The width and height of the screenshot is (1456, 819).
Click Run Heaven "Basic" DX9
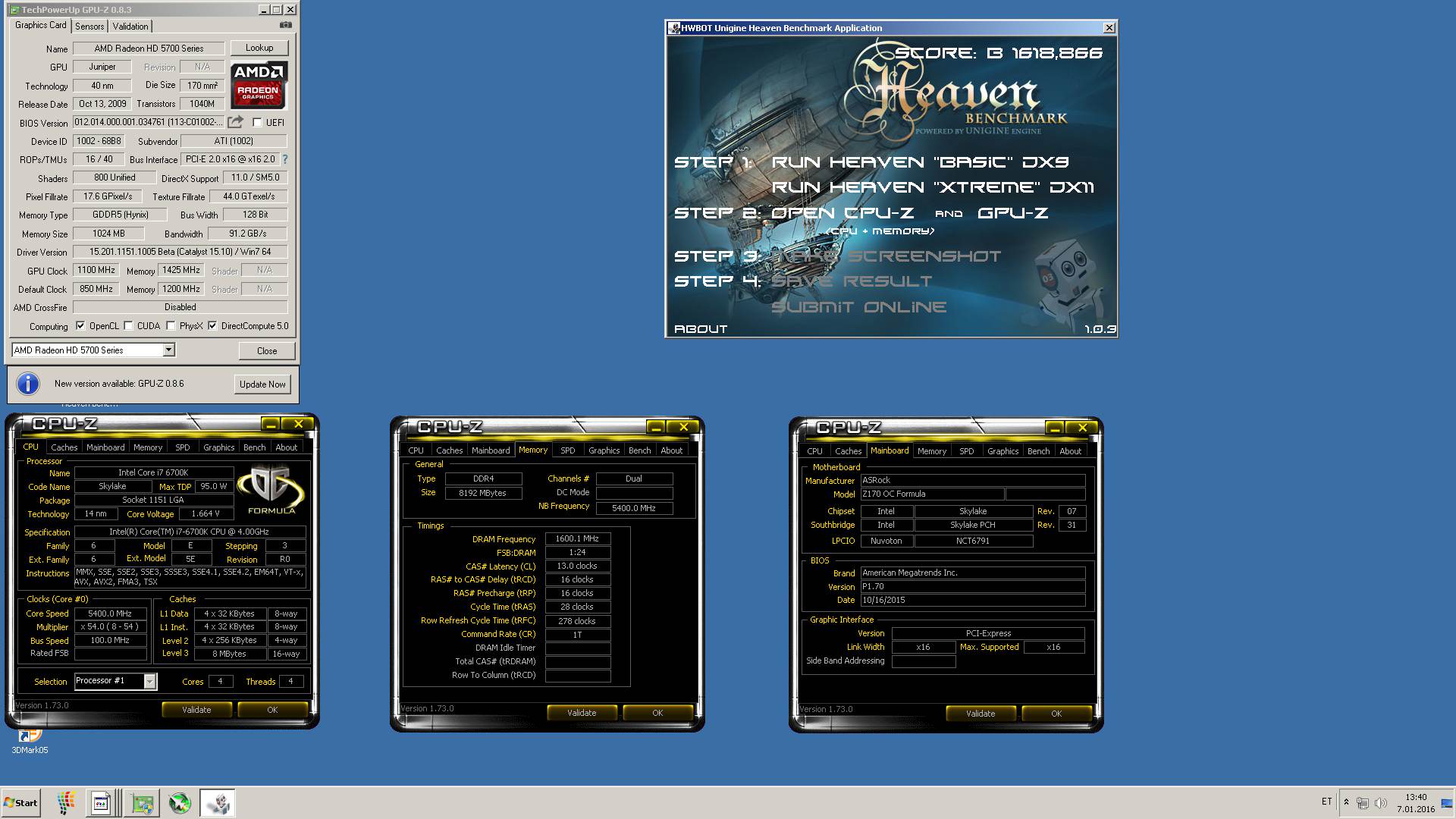pyautogui.click(x=920, y=162)
